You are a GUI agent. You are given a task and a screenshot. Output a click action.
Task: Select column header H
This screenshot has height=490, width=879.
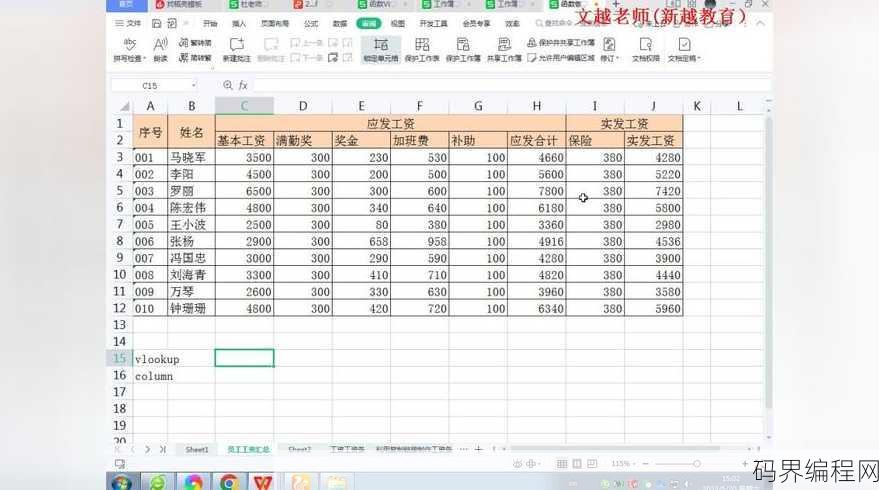[536, 106]
